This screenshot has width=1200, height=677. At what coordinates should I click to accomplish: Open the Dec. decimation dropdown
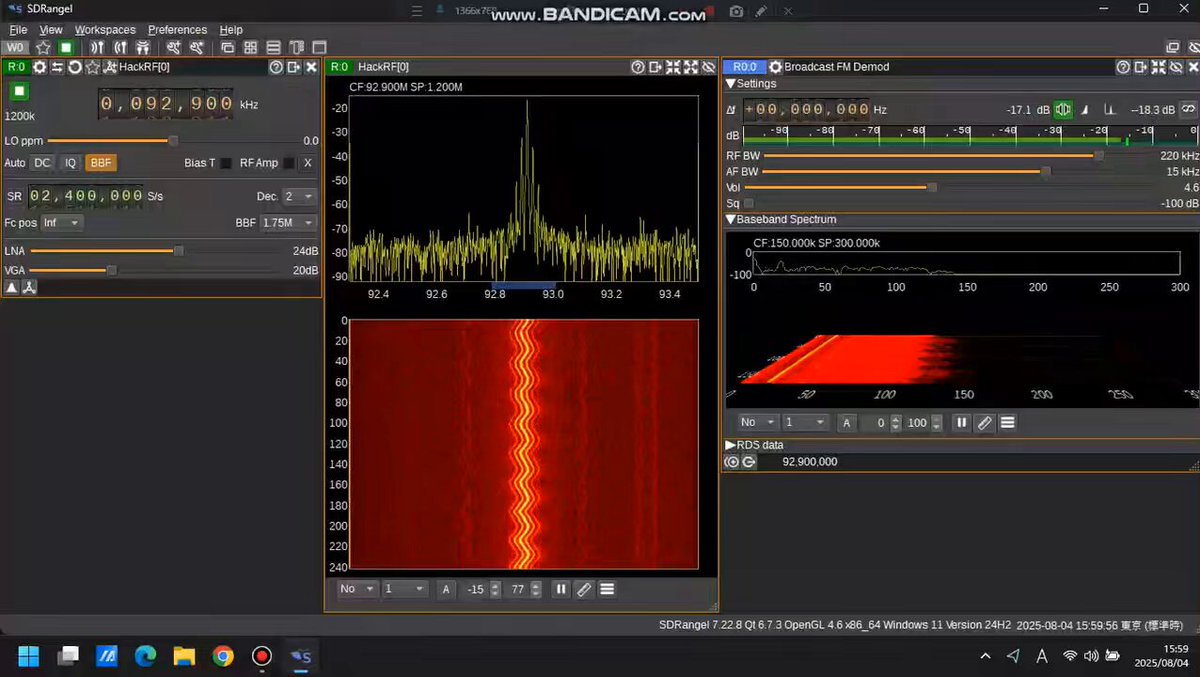pyautogui.click(x=299, y=197)
